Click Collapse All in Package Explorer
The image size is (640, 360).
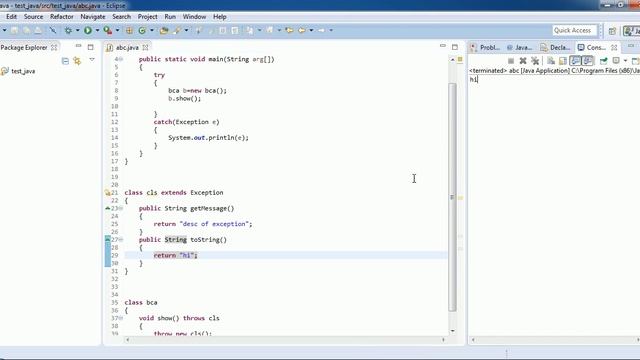pyautogui.click(x=65, y=61)
